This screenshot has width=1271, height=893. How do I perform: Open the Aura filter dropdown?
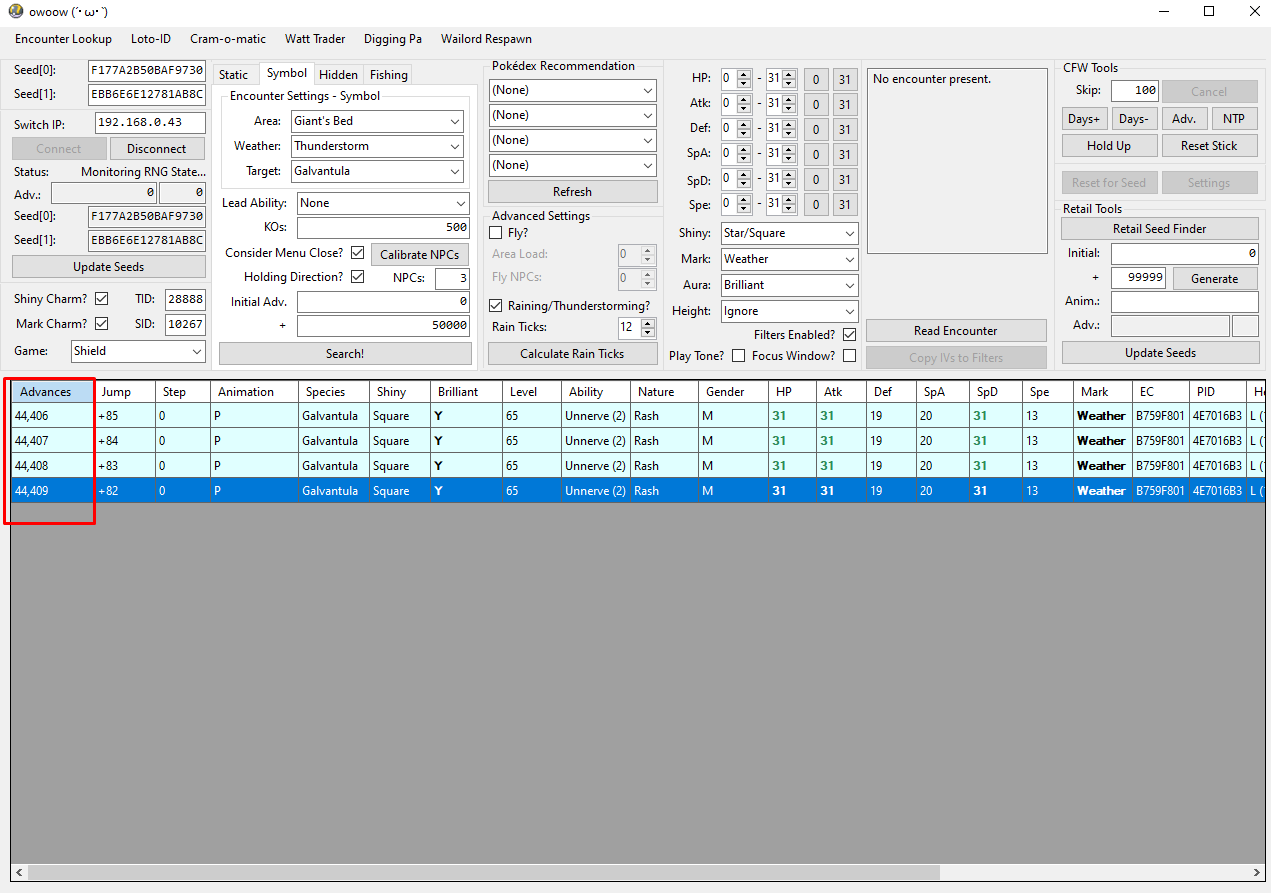click(x=790, y=285)
